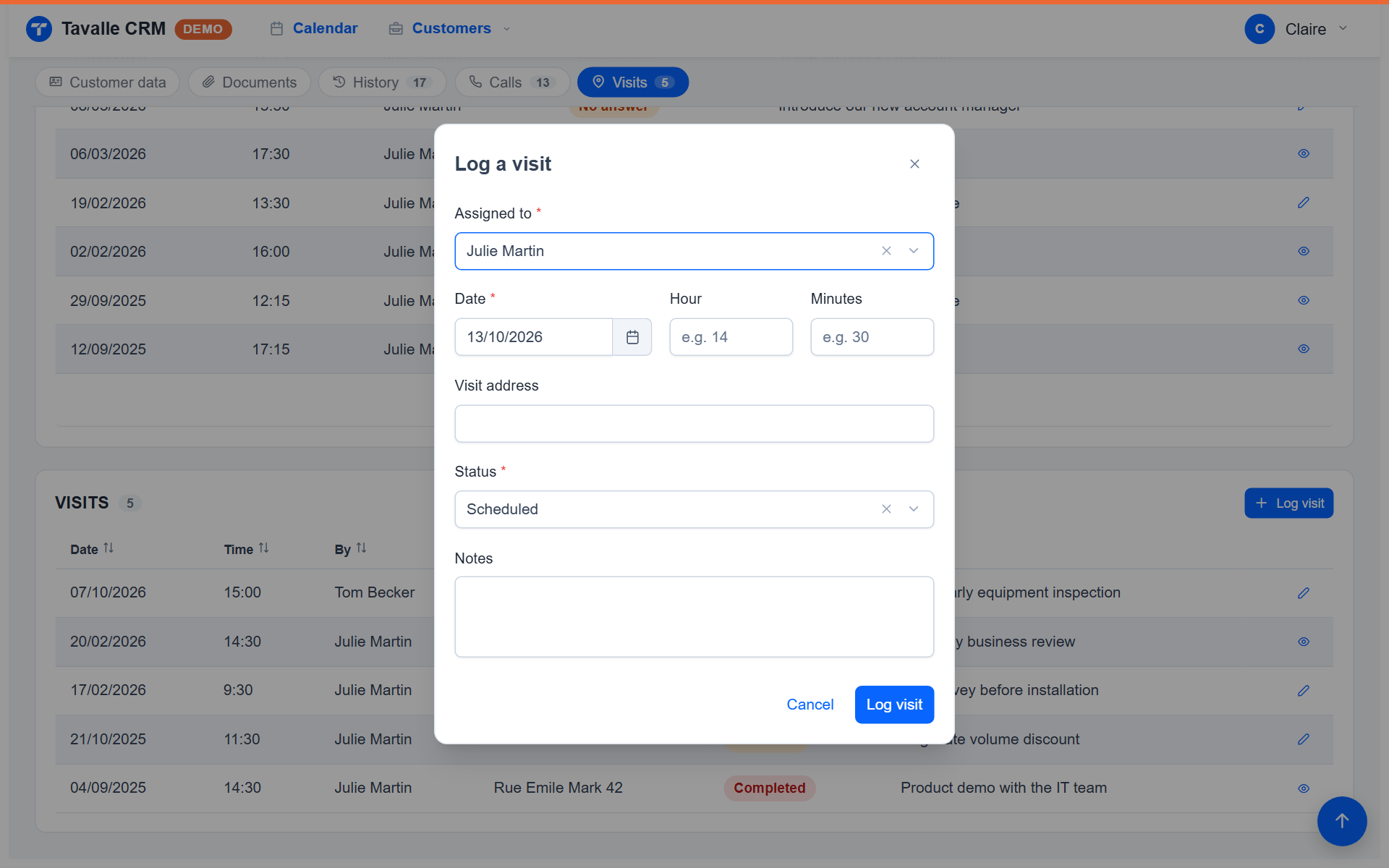Switch to the Calls tab
The width and height of the screenshot is (1389, 868).
(512, 82)
